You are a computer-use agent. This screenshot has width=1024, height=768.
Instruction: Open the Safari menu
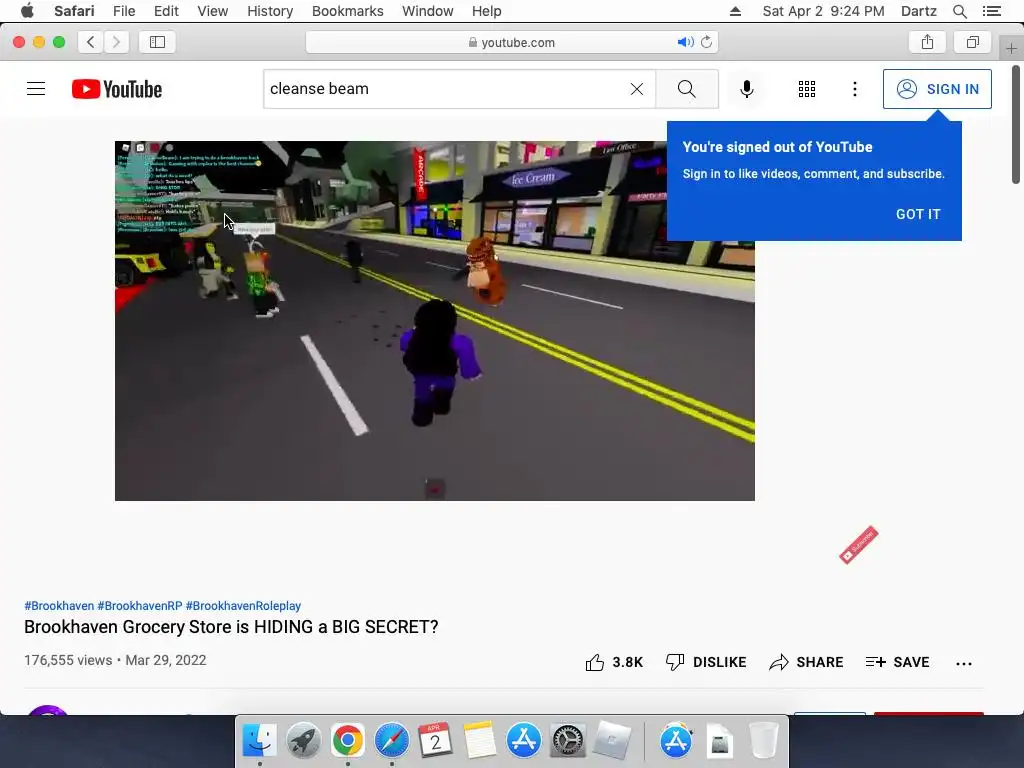click(x=74, y=11)
